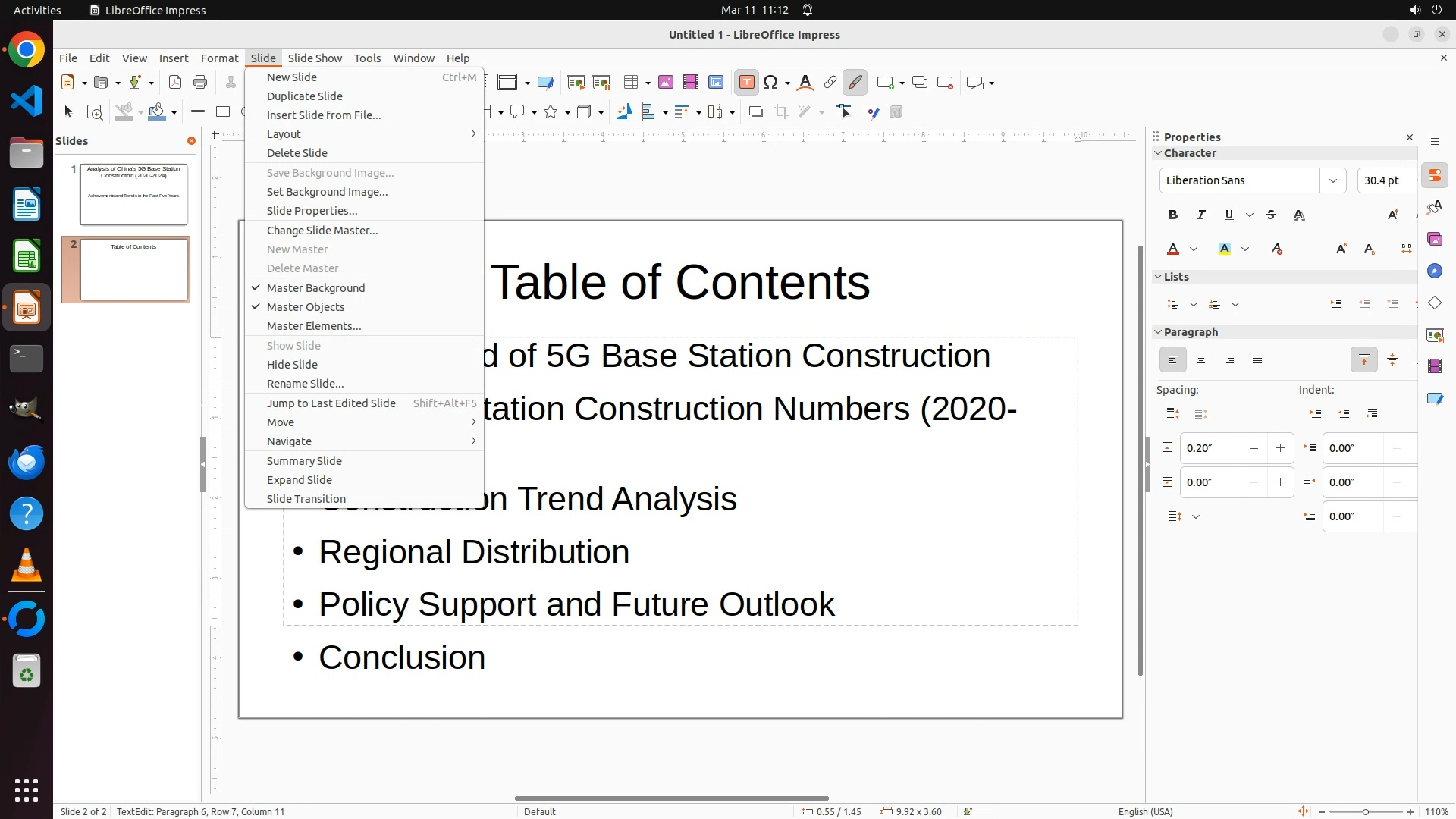Insert special character omega icon
Image resolution: width=1456 pixels, height=819 pixels.
pos(771,83)
